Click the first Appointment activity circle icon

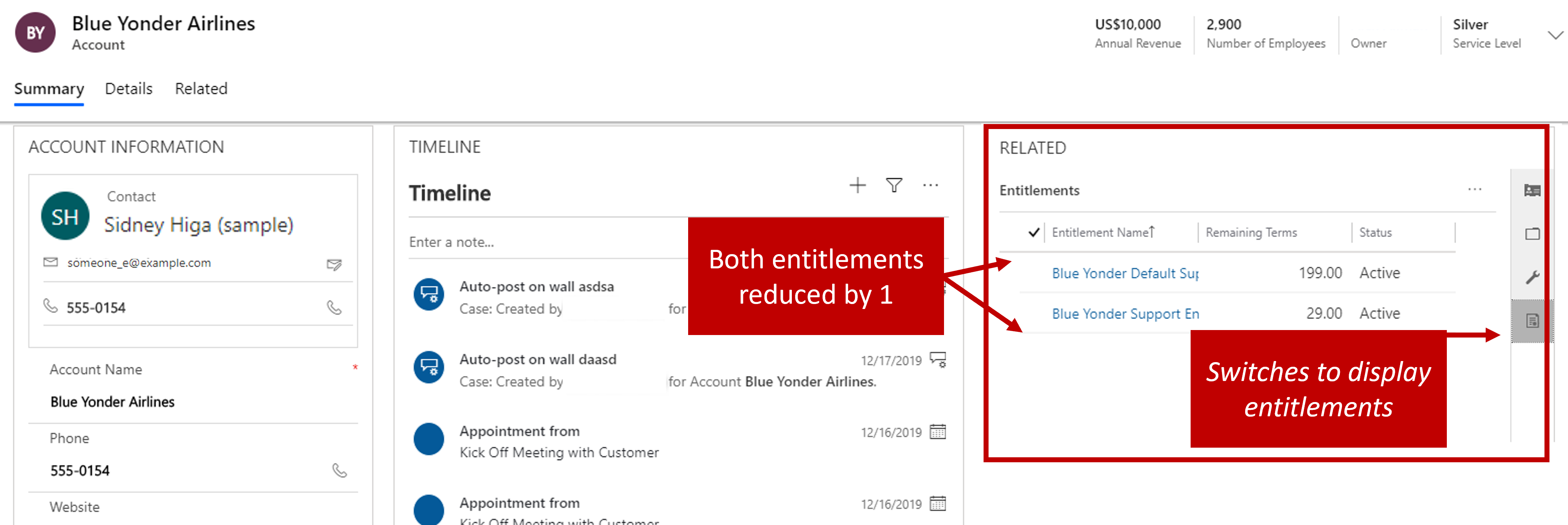coord(429,439)
